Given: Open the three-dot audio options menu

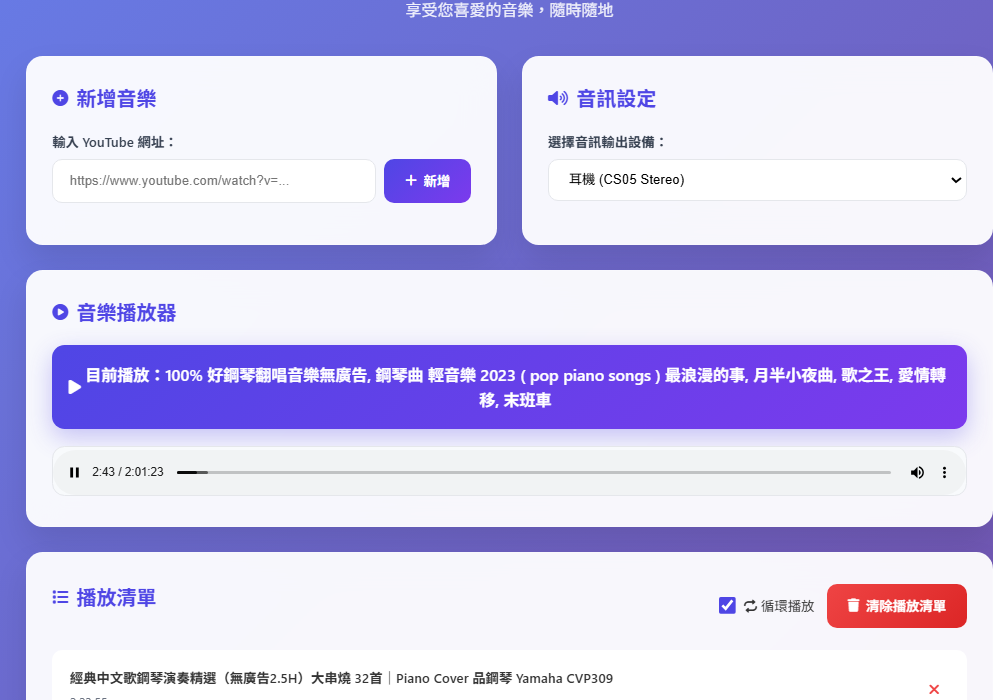Looking at the screenshot, I should (944, 472).
